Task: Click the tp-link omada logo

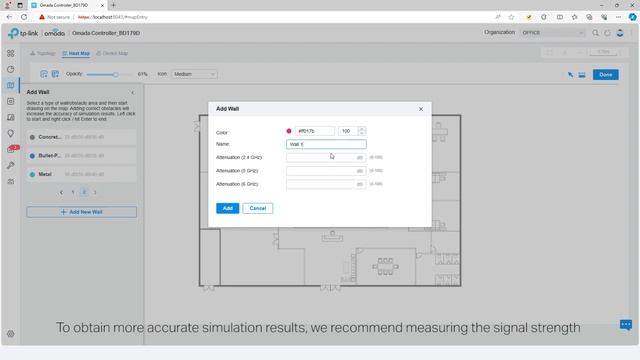Action: click(36, 33)
